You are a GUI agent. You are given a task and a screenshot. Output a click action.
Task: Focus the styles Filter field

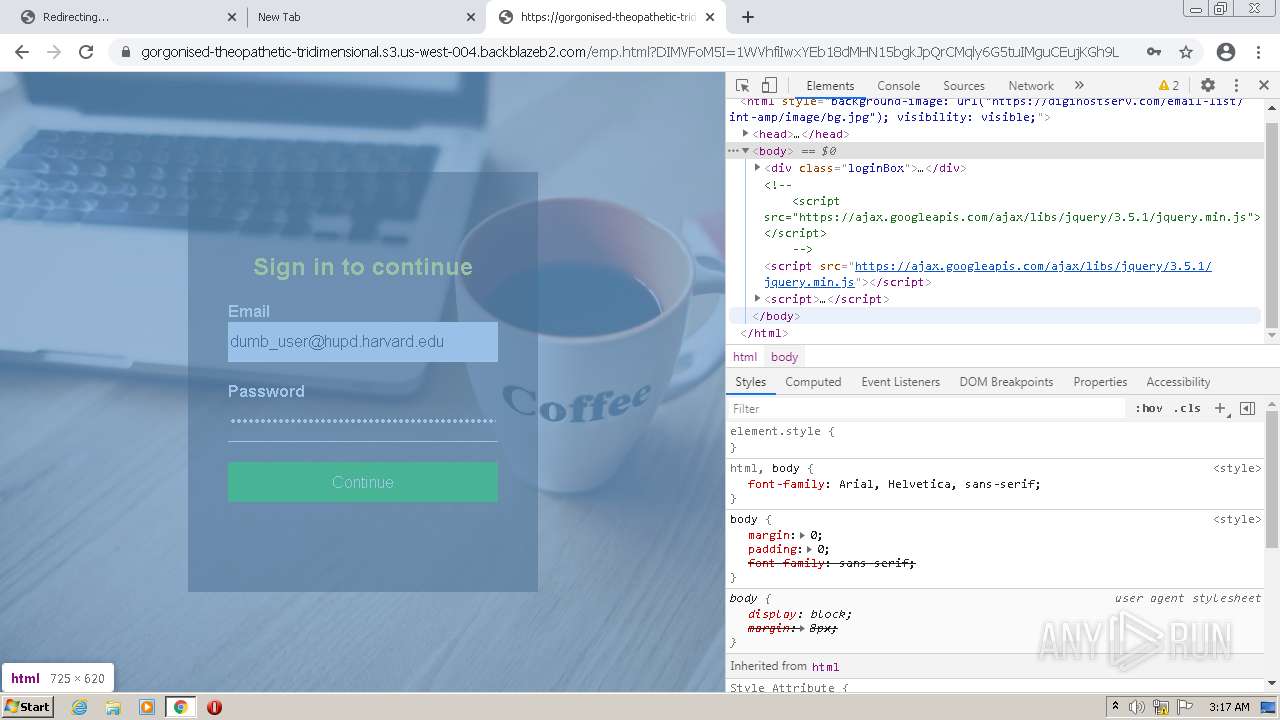[x=926, y=409]
